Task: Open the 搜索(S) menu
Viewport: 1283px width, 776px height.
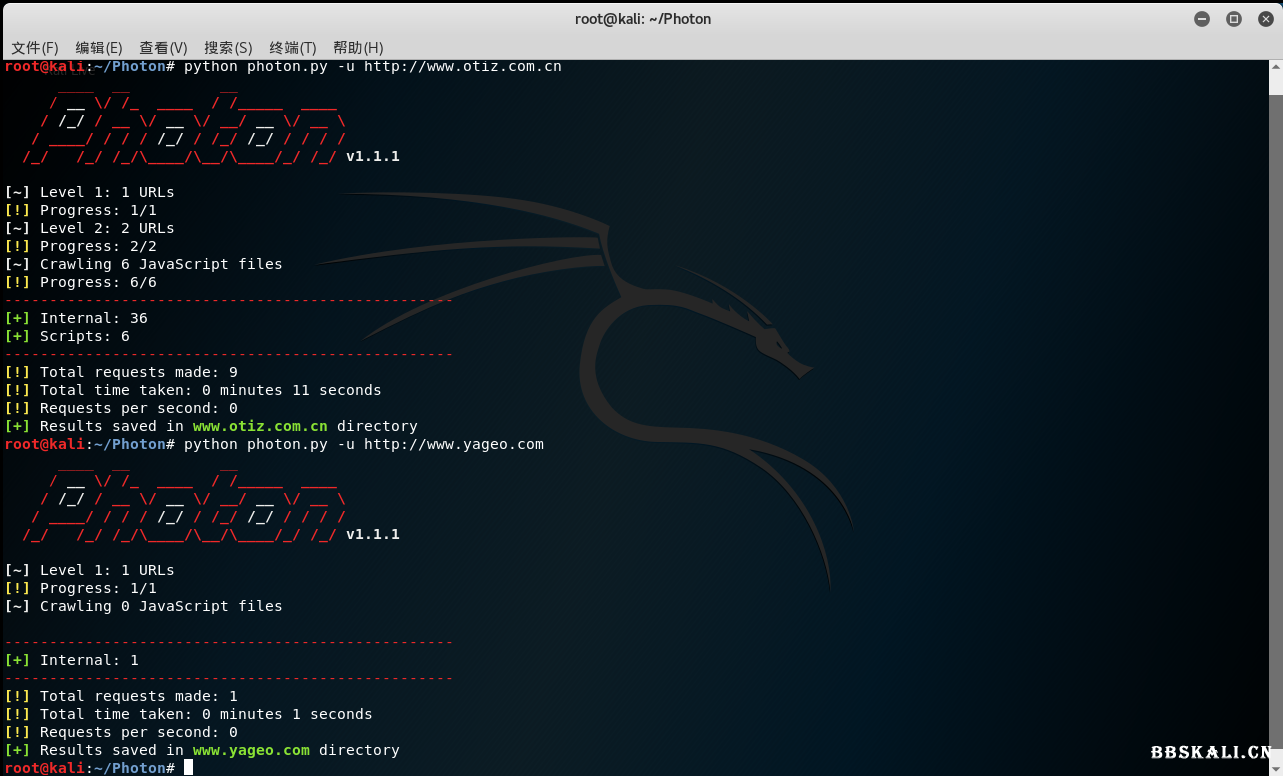Action: (228, 48)
